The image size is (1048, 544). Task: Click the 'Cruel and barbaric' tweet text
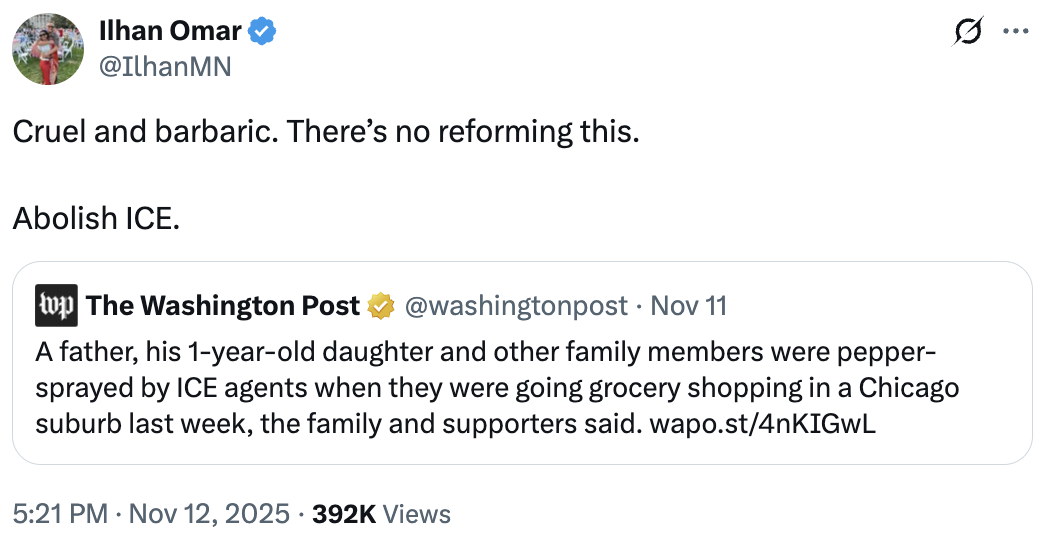coord(325,131)
